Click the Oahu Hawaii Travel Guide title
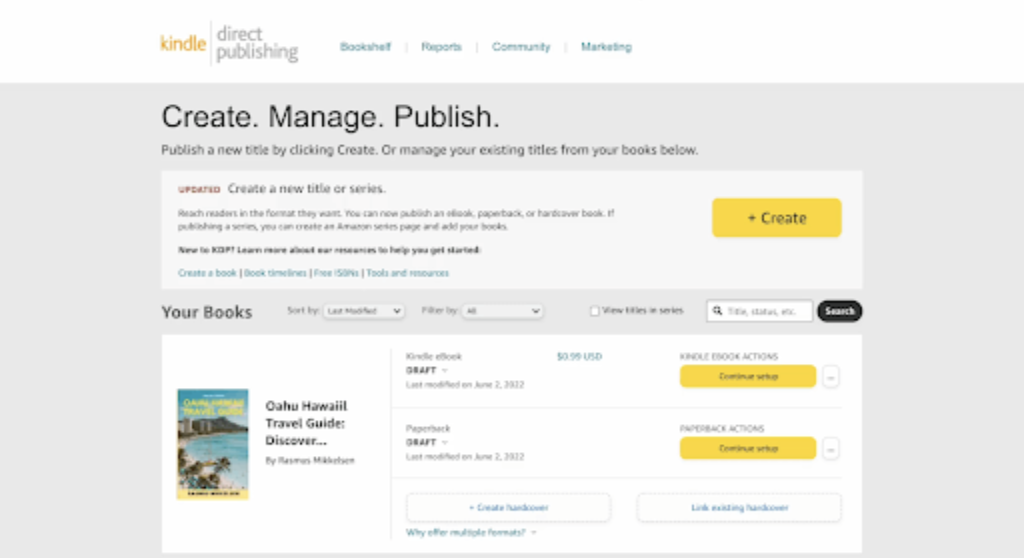The image size is (1024, 558). point(306,423)
